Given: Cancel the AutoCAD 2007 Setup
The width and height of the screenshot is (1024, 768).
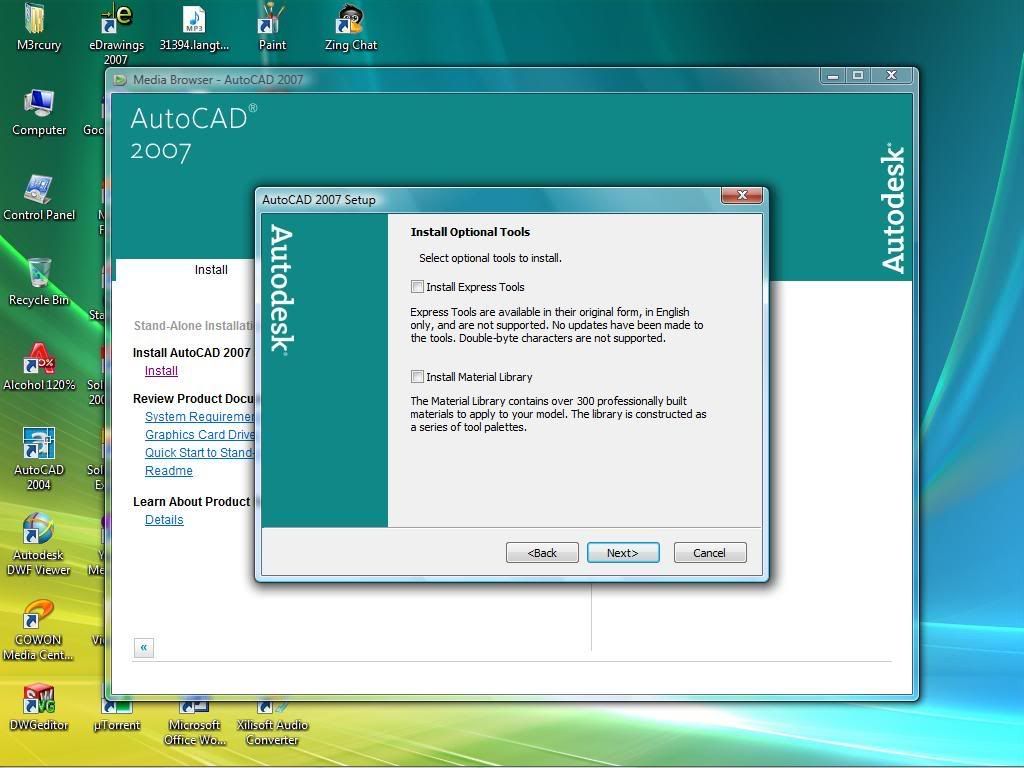Looking at the screenshot, I should (x=710, y=553).
